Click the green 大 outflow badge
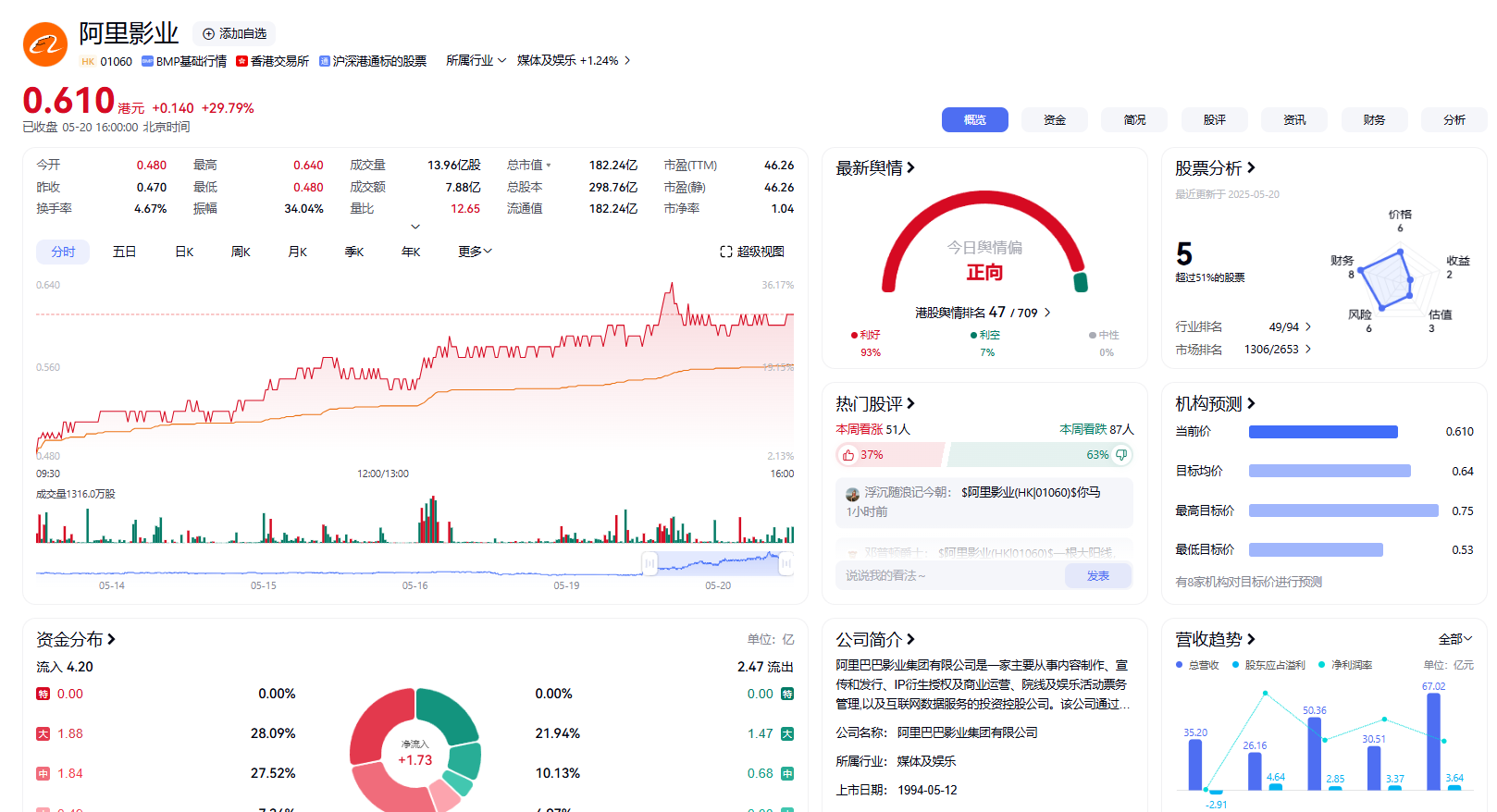This screenshot has height=812, width=1497. (787, 733)
